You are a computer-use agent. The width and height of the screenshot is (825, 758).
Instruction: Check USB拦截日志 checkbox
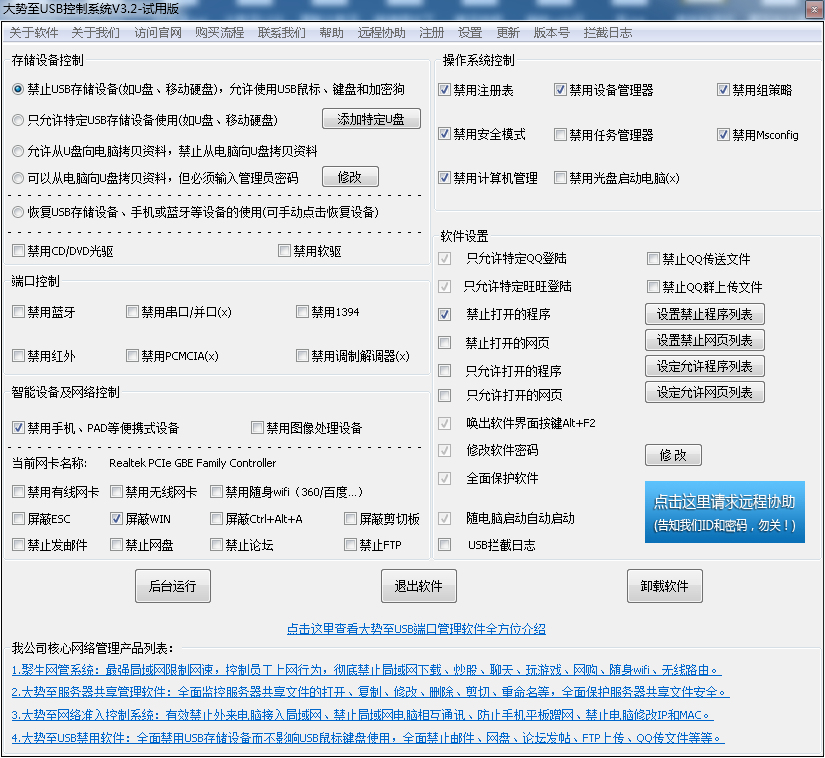point(445,544)
